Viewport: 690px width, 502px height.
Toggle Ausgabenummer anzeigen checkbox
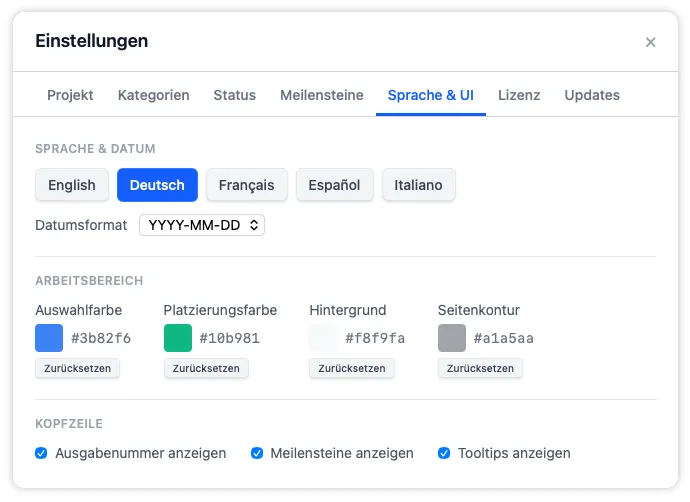click(x=41, y=453)
